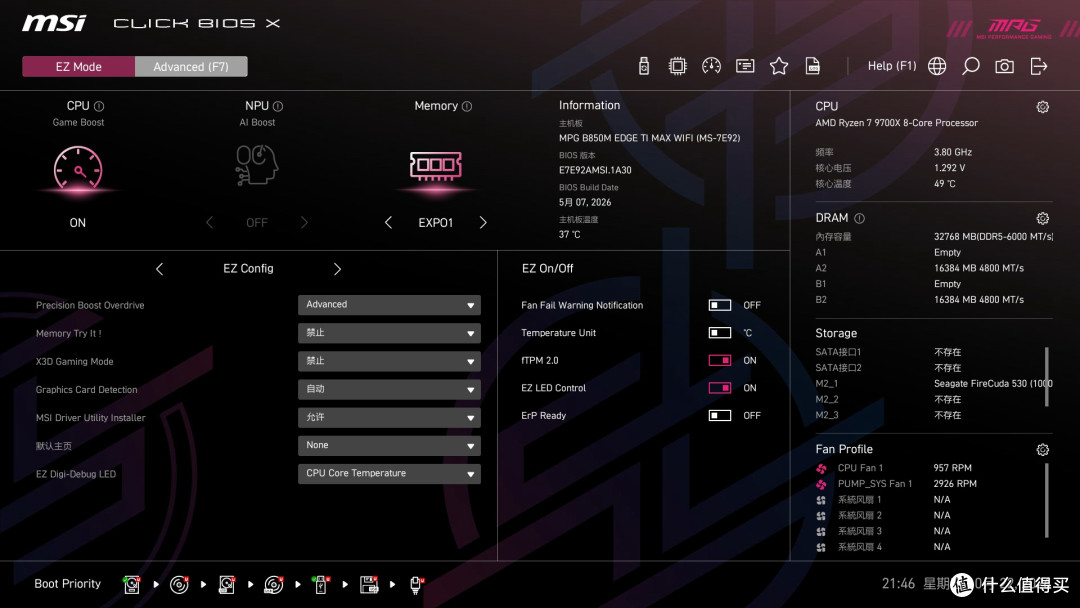The height and width of the screenshot is (608, 1080).
Task: Enable the ErP Ready switch
Action: point(720,415)
